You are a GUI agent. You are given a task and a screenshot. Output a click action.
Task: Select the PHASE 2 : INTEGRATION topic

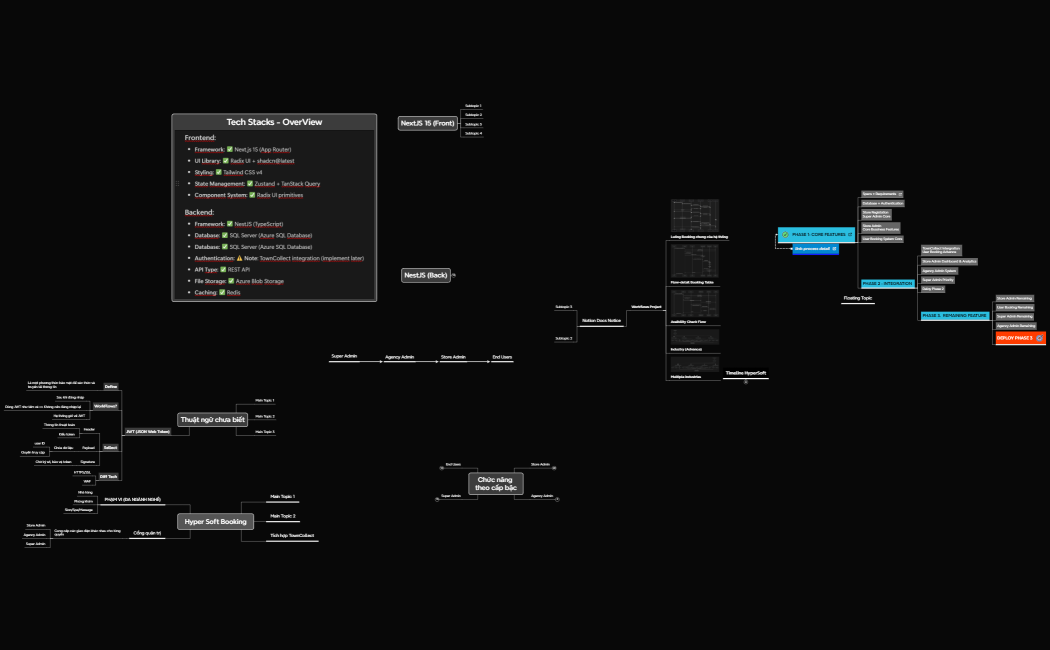[887, 283]
